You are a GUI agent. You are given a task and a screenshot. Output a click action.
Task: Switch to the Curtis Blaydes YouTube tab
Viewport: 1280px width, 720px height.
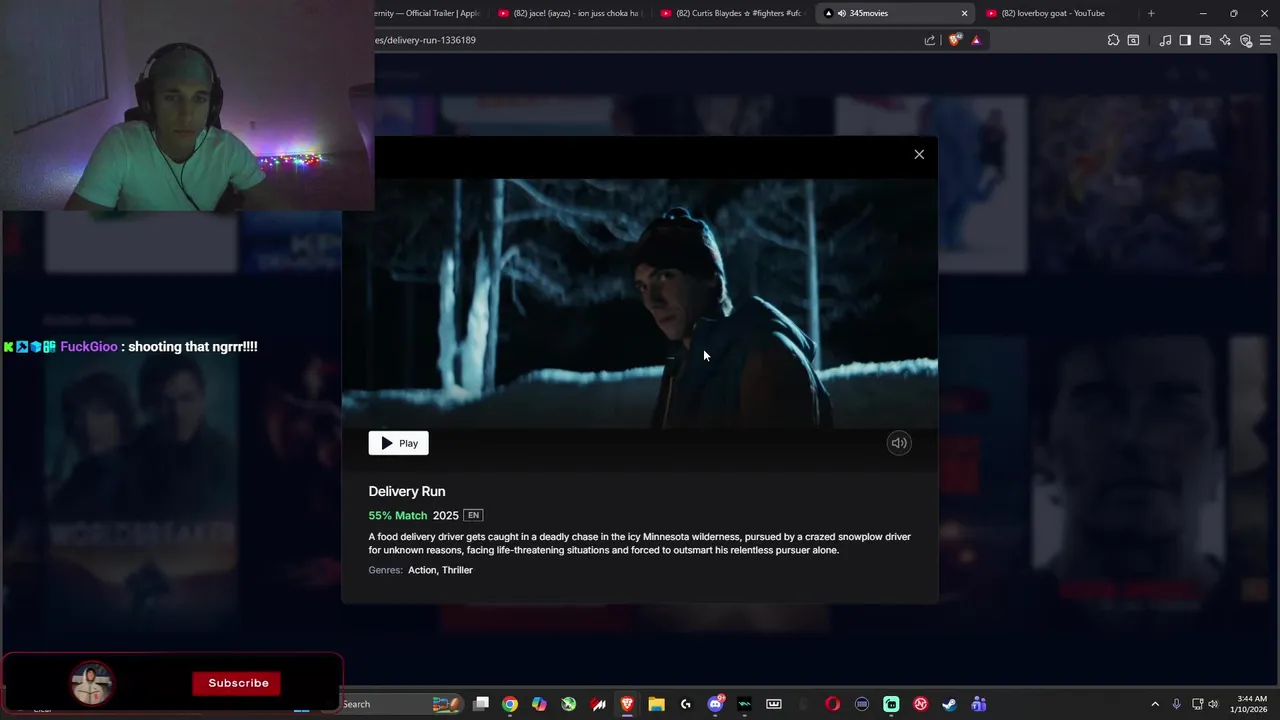734,13
